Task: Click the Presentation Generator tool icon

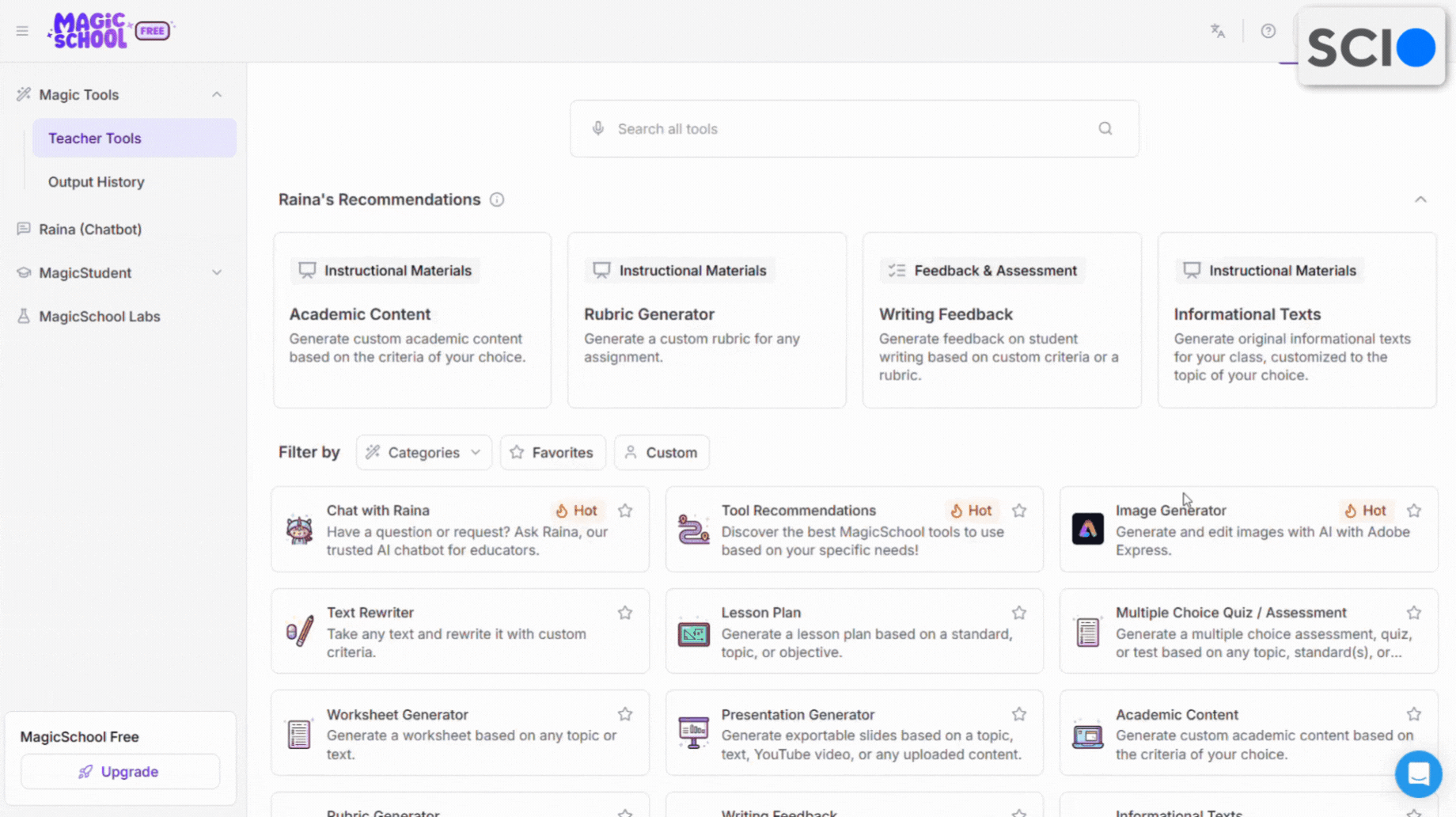Action: 694,733
